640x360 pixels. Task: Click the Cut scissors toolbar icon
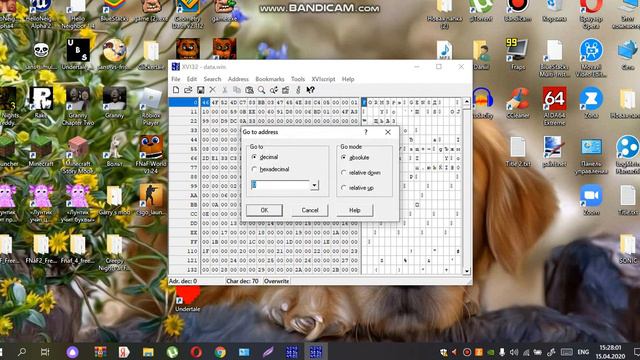point(224,90)
